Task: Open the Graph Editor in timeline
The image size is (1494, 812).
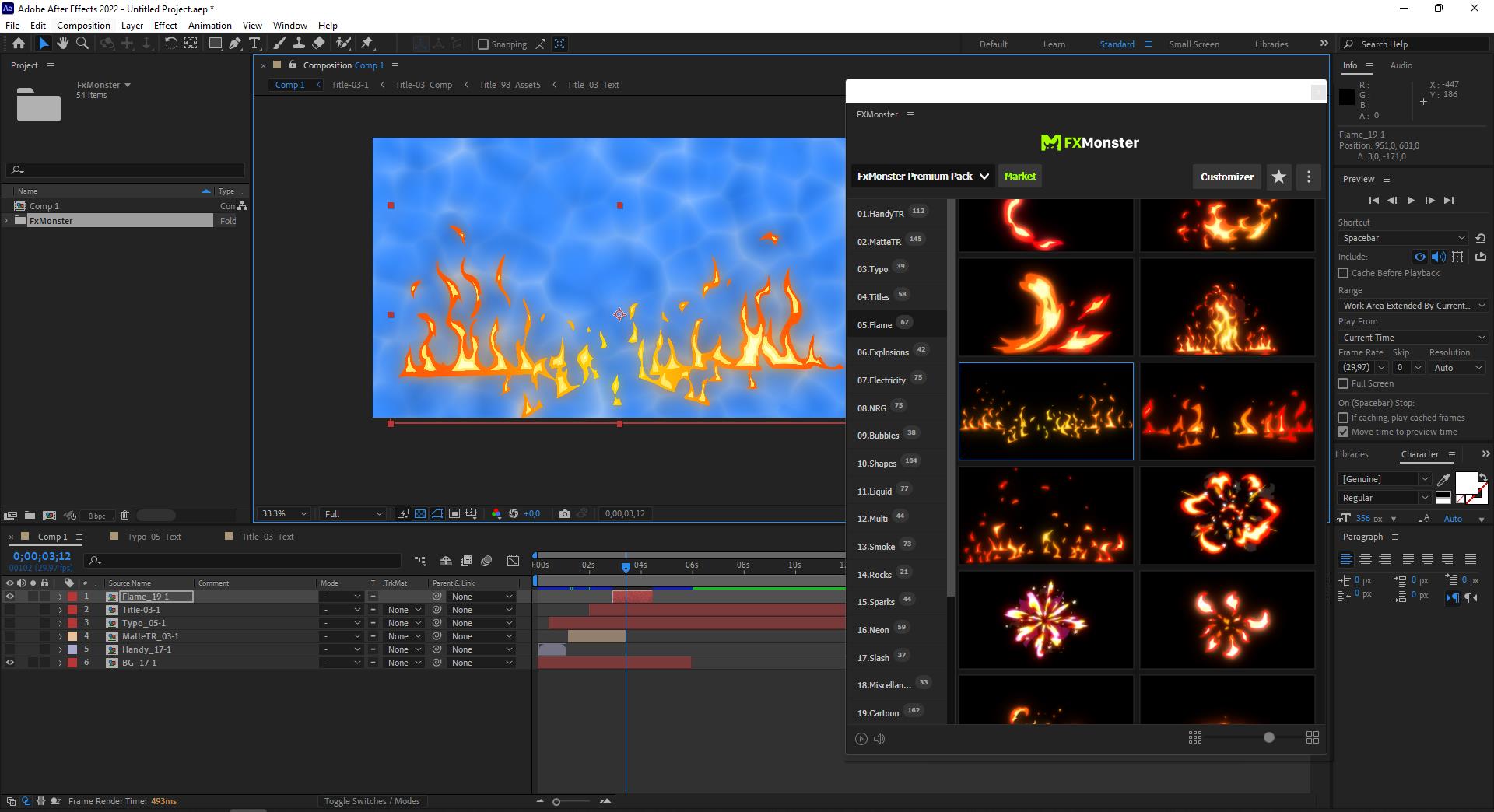Action: [x=513, y=561]
